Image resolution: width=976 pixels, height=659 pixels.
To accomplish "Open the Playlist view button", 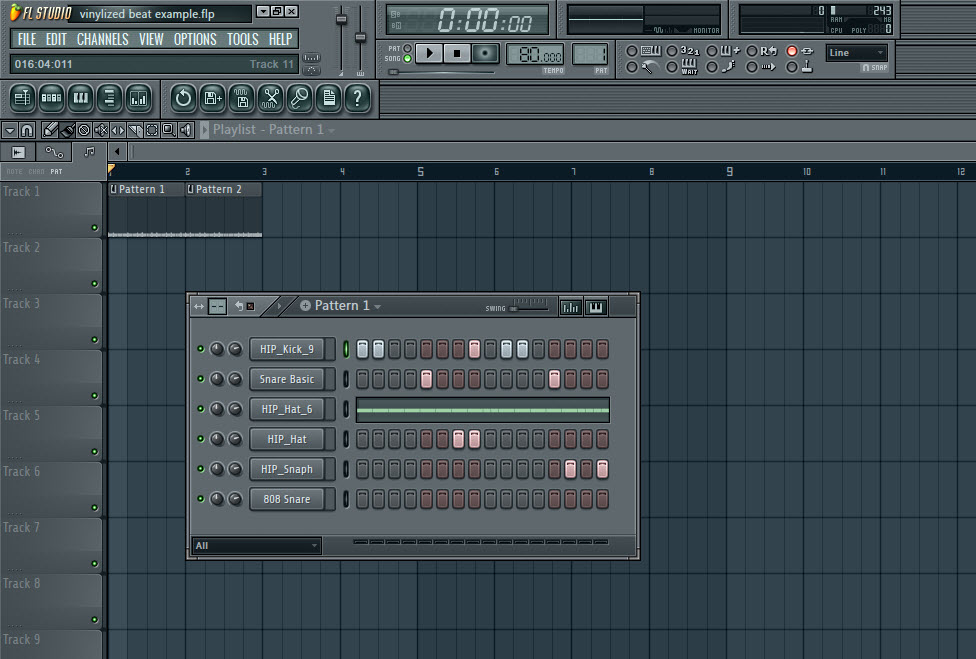I will 22,98.
